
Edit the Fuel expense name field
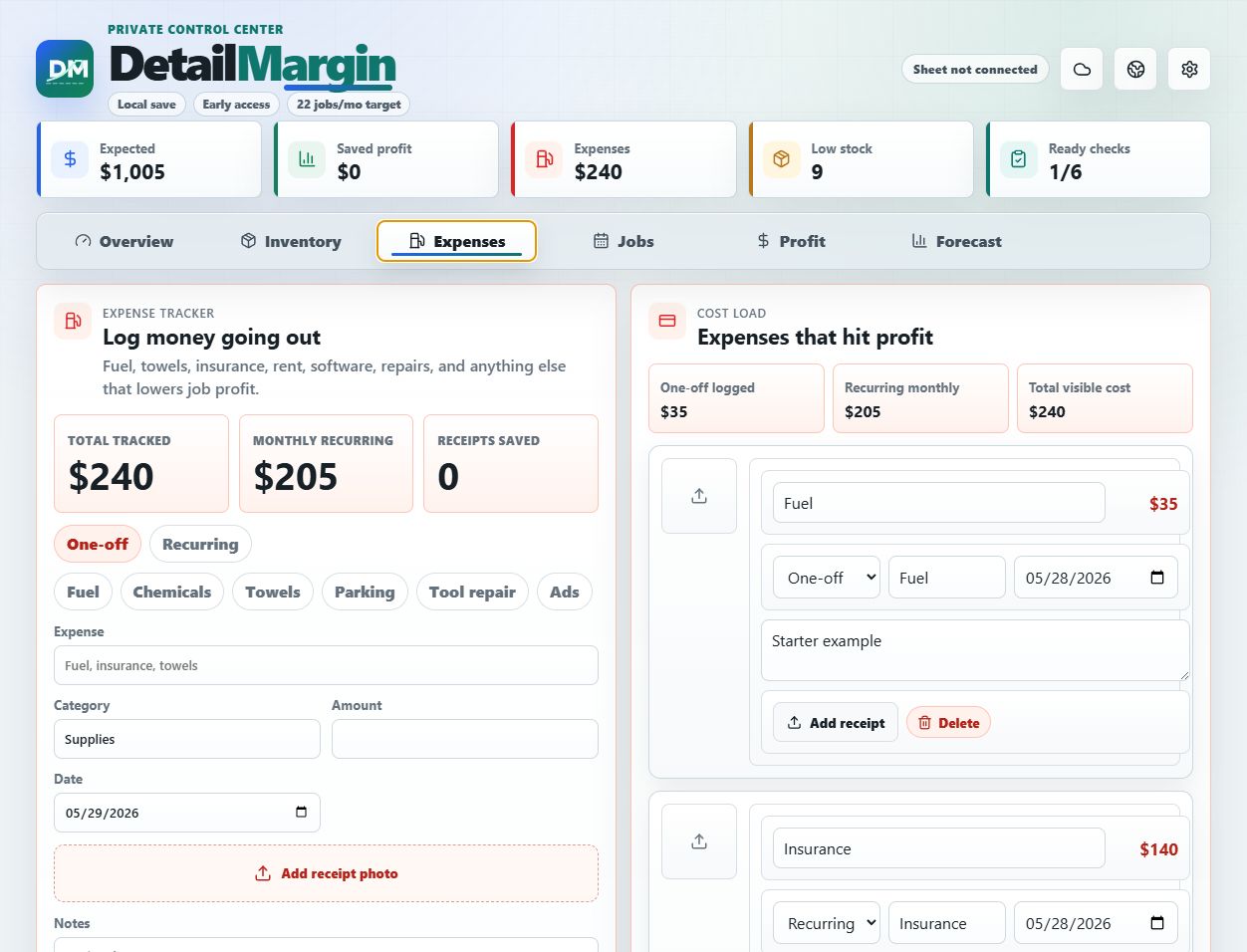[x=939, y=503]
